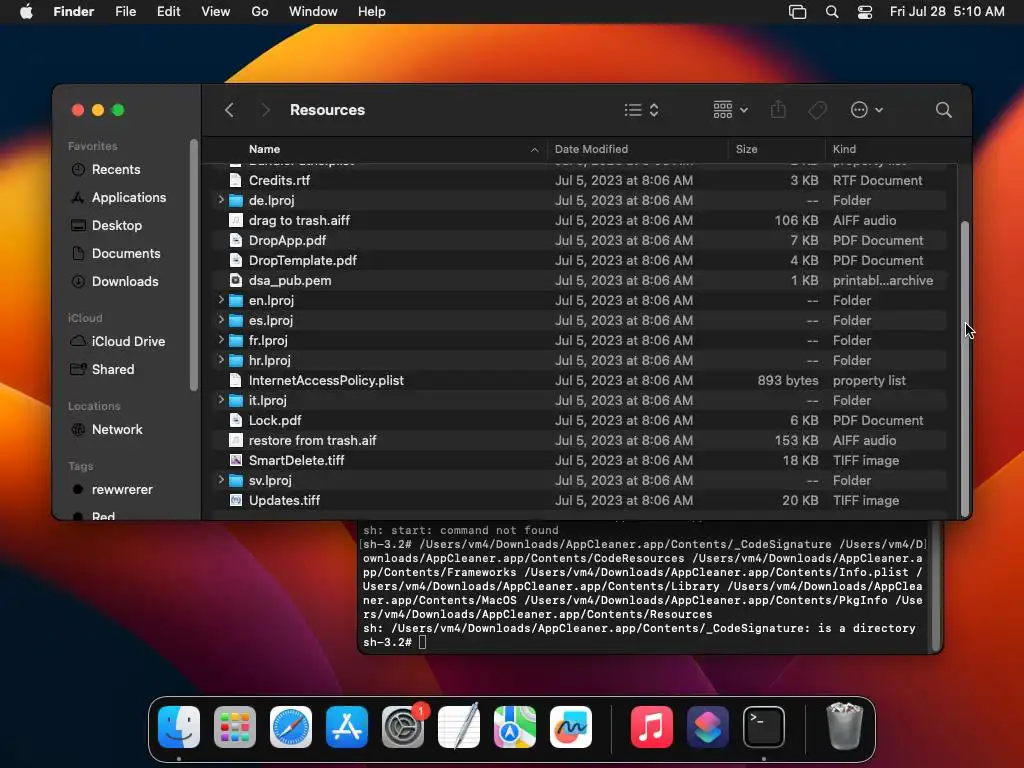Viewport: 1024px width, 768px height.
Task: Launch Safari from the Dock
Action: pos(291,726)
